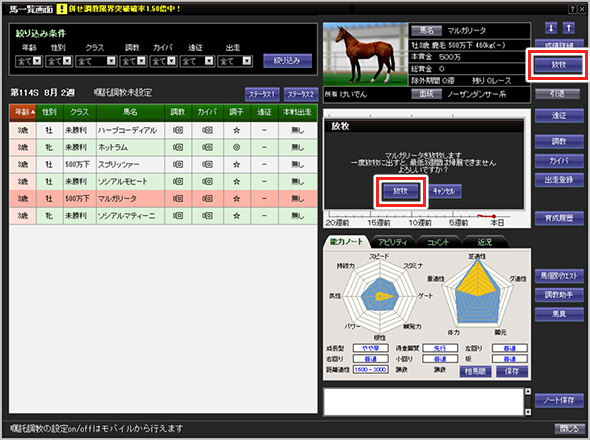Click the 絞り込み filter button
The height and width of the screenshot is (440, 590).
tap(287, 61)
